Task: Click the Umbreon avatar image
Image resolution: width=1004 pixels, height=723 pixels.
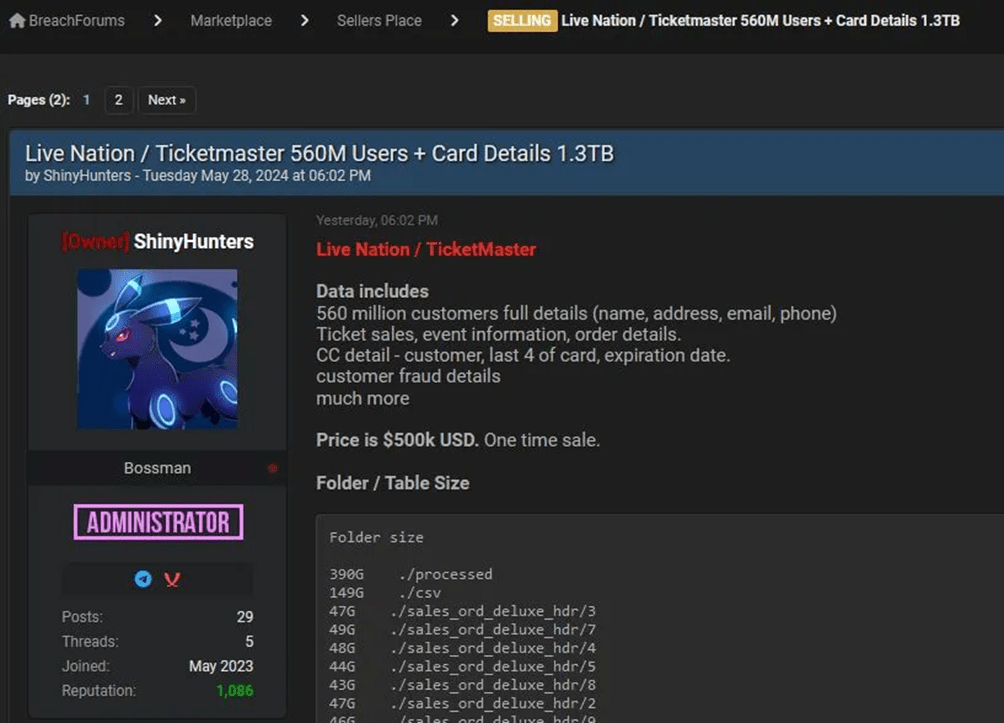Action: [x=158, y=348]
